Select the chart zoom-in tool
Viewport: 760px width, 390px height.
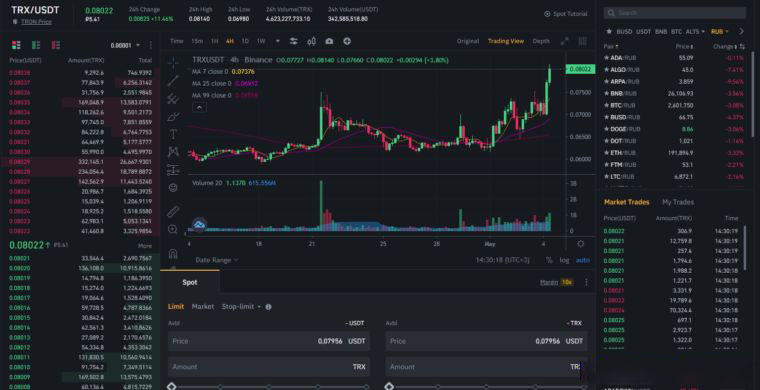point(173,229)
